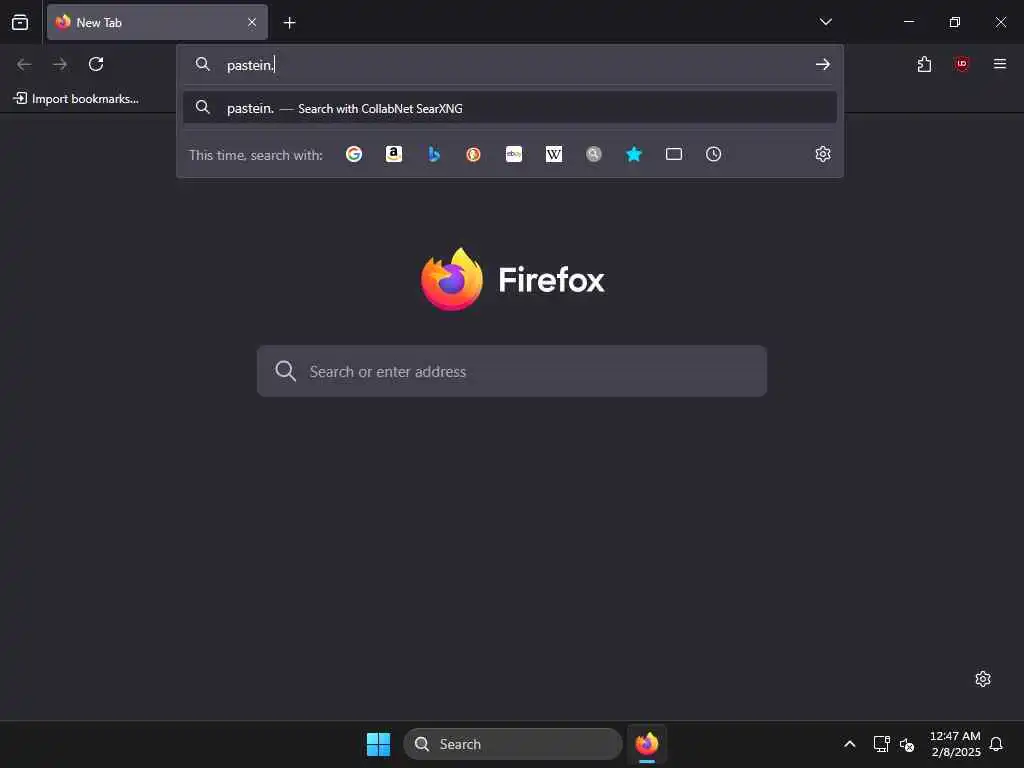Screen dimensions: 1024x768
Task: Search open tabs via tab icon
Action: pyautogui.click(x=674, y=154)
